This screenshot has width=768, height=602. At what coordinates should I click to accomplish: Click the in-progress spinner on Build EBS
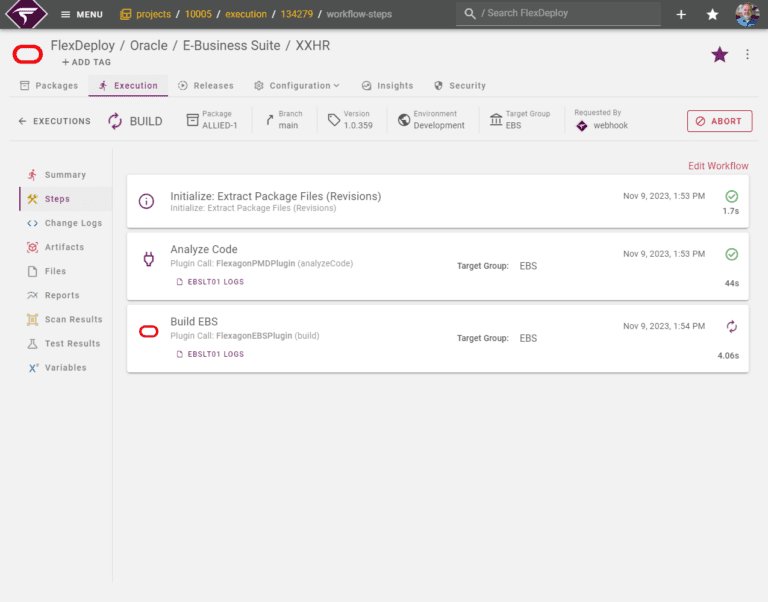731,327
